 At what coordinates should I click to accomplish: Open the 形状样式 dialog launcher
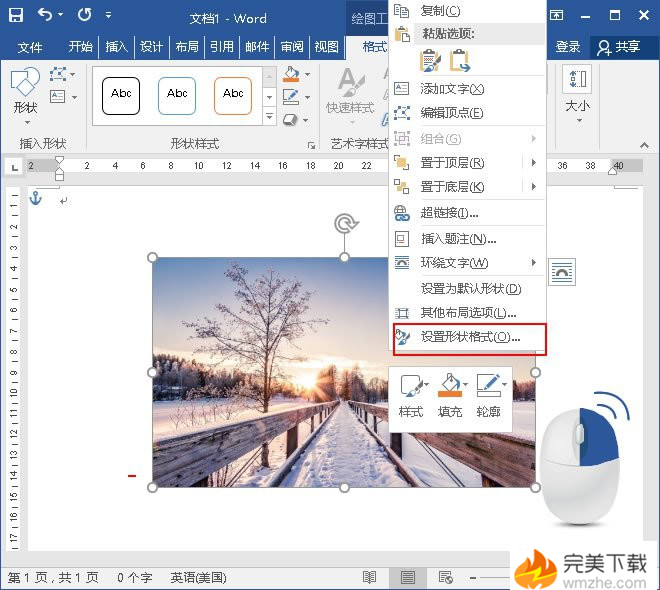pos(311,146)
